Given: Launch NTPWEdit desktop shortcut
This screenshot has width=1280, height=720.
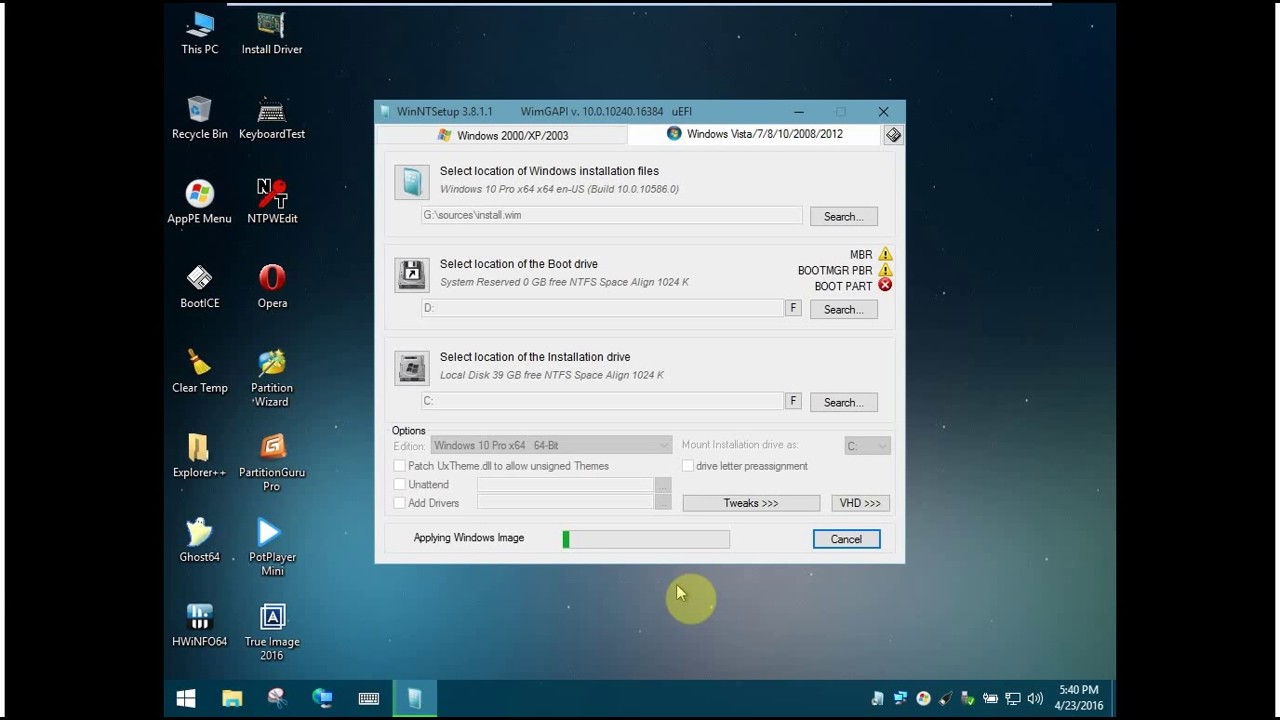Looking at the screenshot, I should point(272,202).
